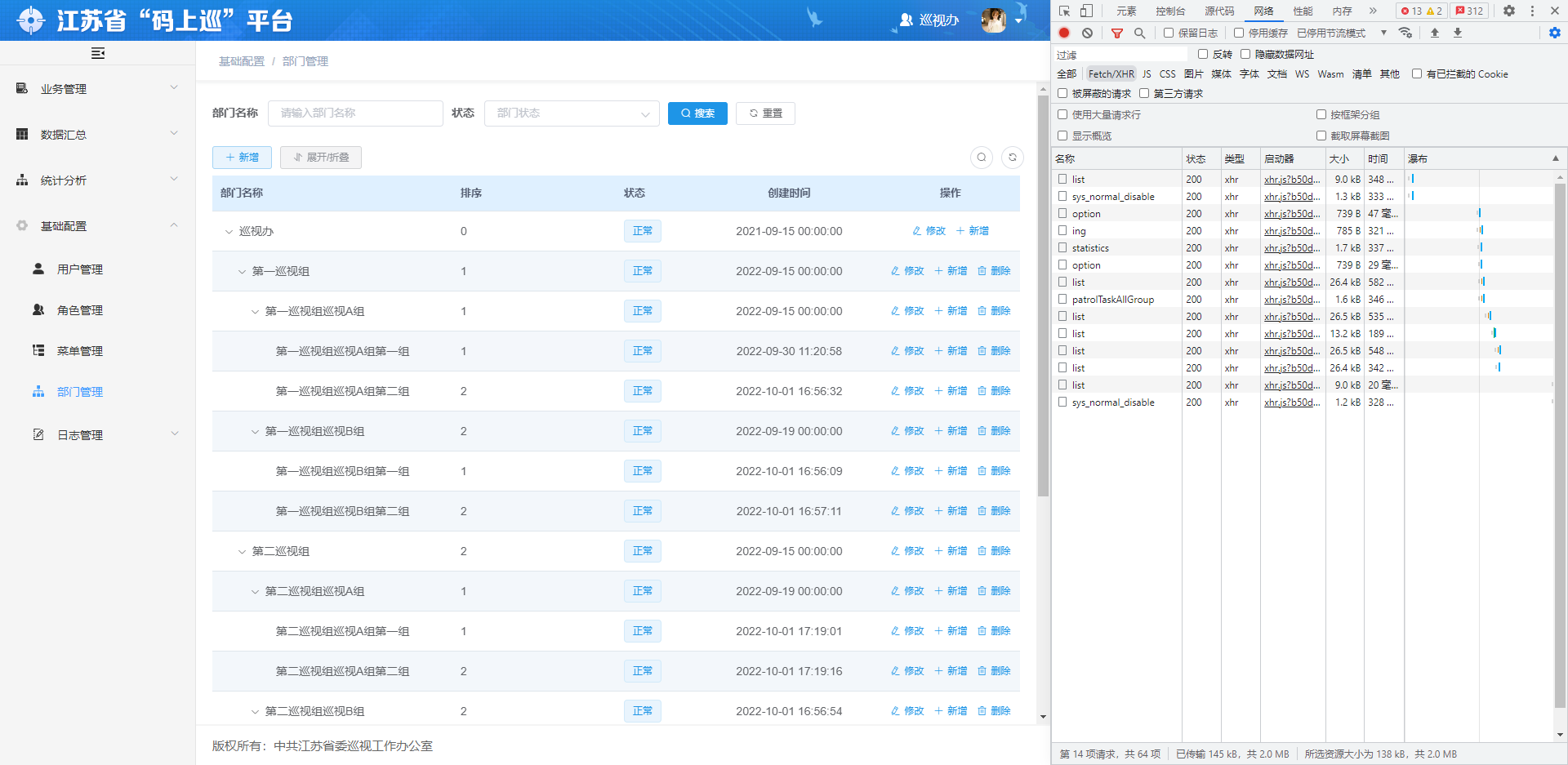Click the 统计分析 sidebar icon
This screenshot has height=765, width=1568.
click(22, 180)
